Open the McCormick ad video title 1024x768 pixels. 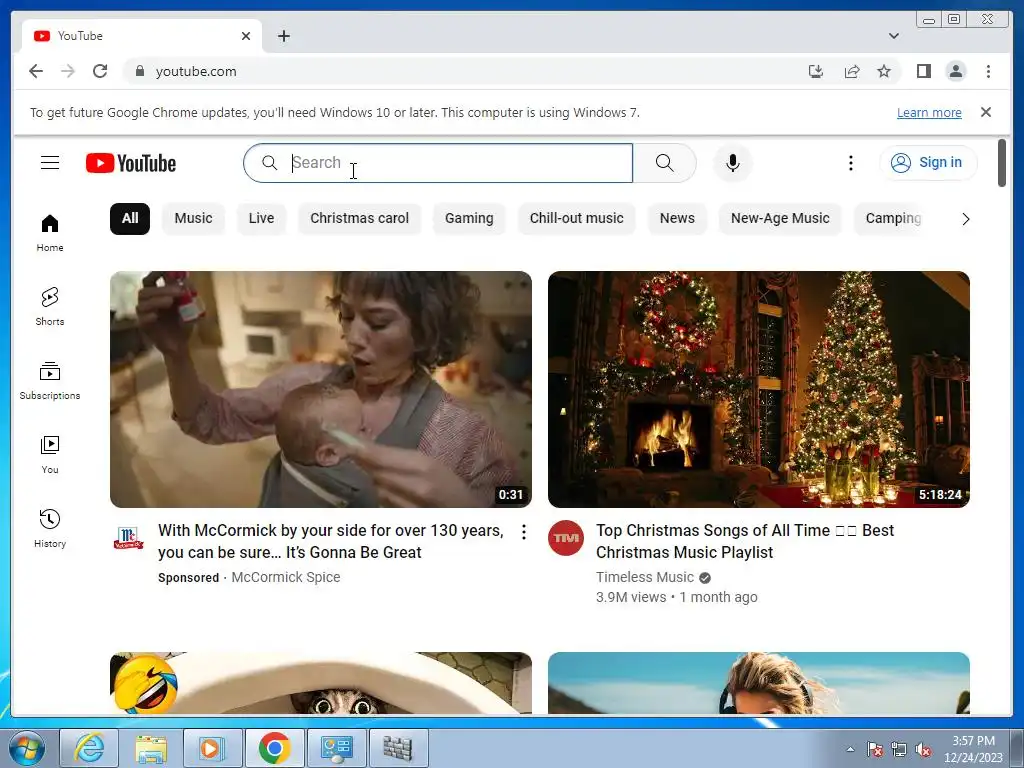pos(330,541)
